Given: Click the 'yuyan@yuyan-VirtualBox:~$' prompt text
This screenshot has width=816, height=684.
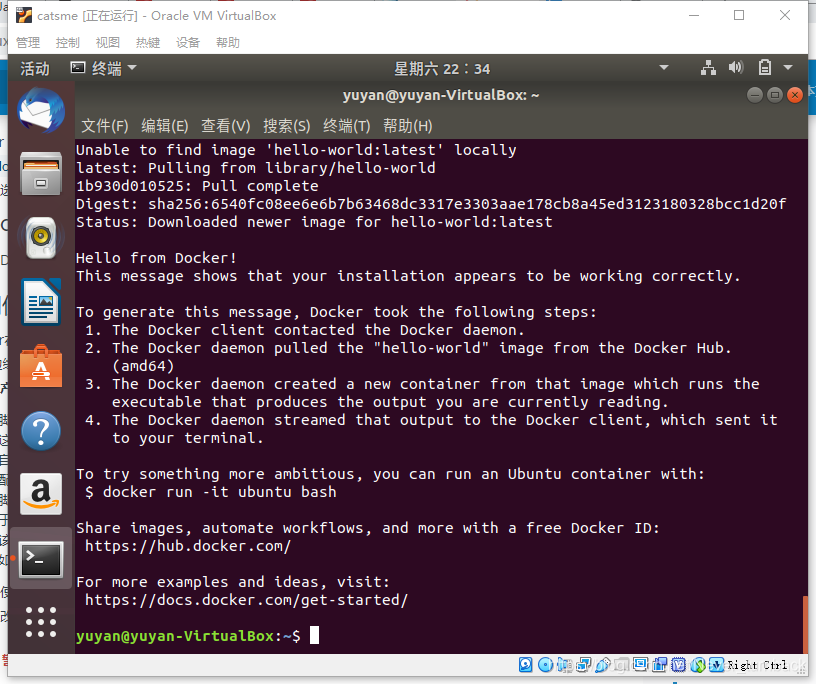Looking at the screenshot, I should 188,636.
